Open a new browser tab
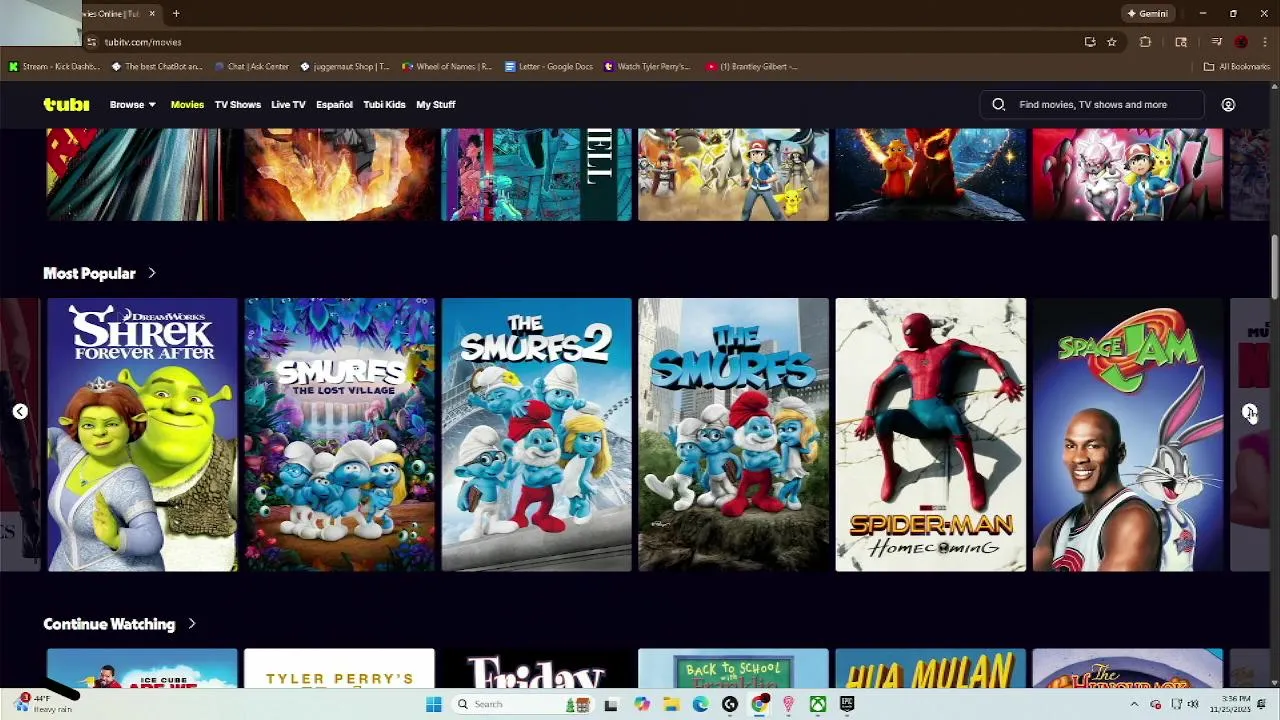1280x720 pixels. pyautogui.click(x=176, y=14)
